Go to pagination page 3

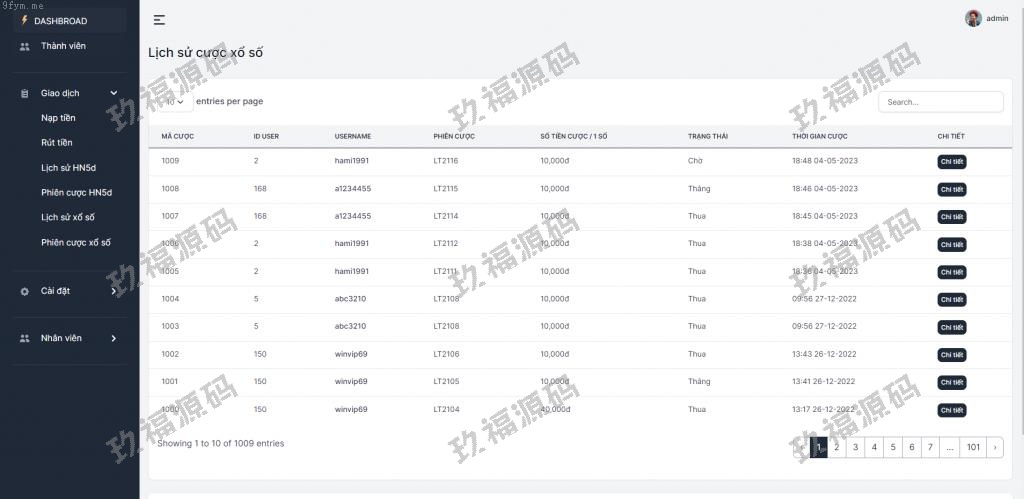coord(855,448)
